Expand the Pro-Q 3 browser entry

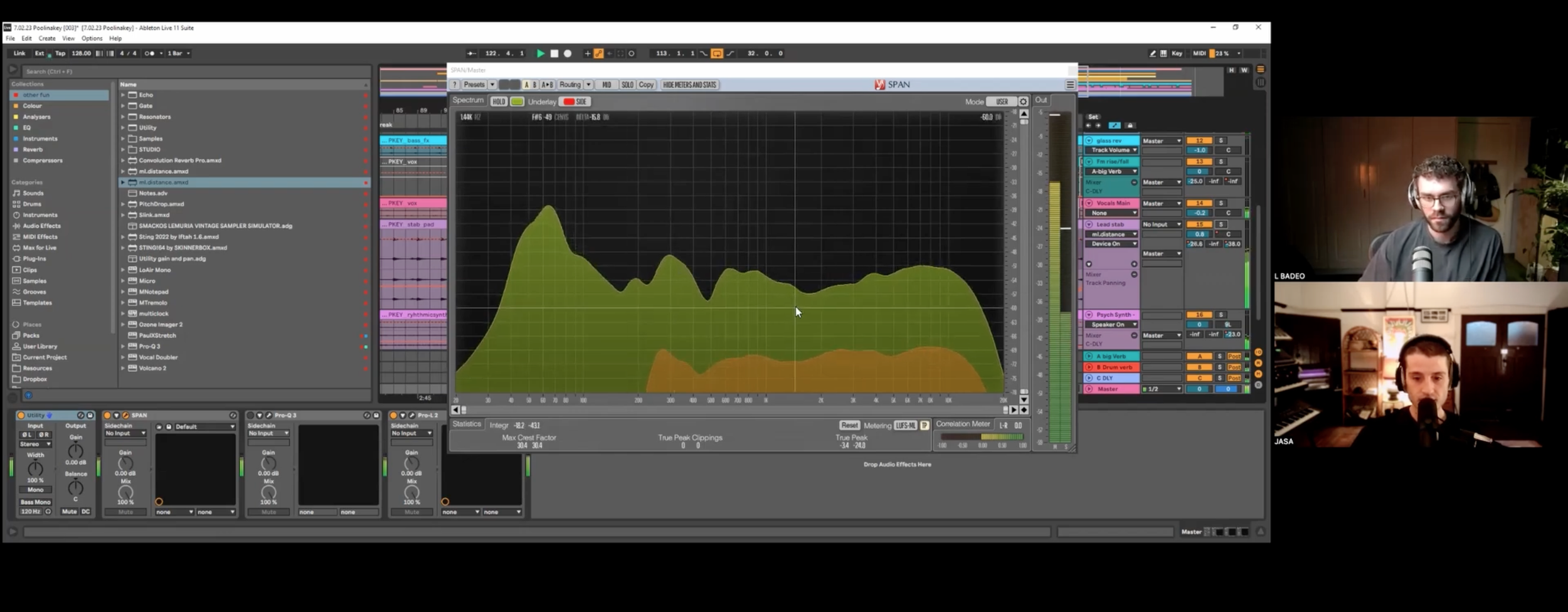pos(123,346)
